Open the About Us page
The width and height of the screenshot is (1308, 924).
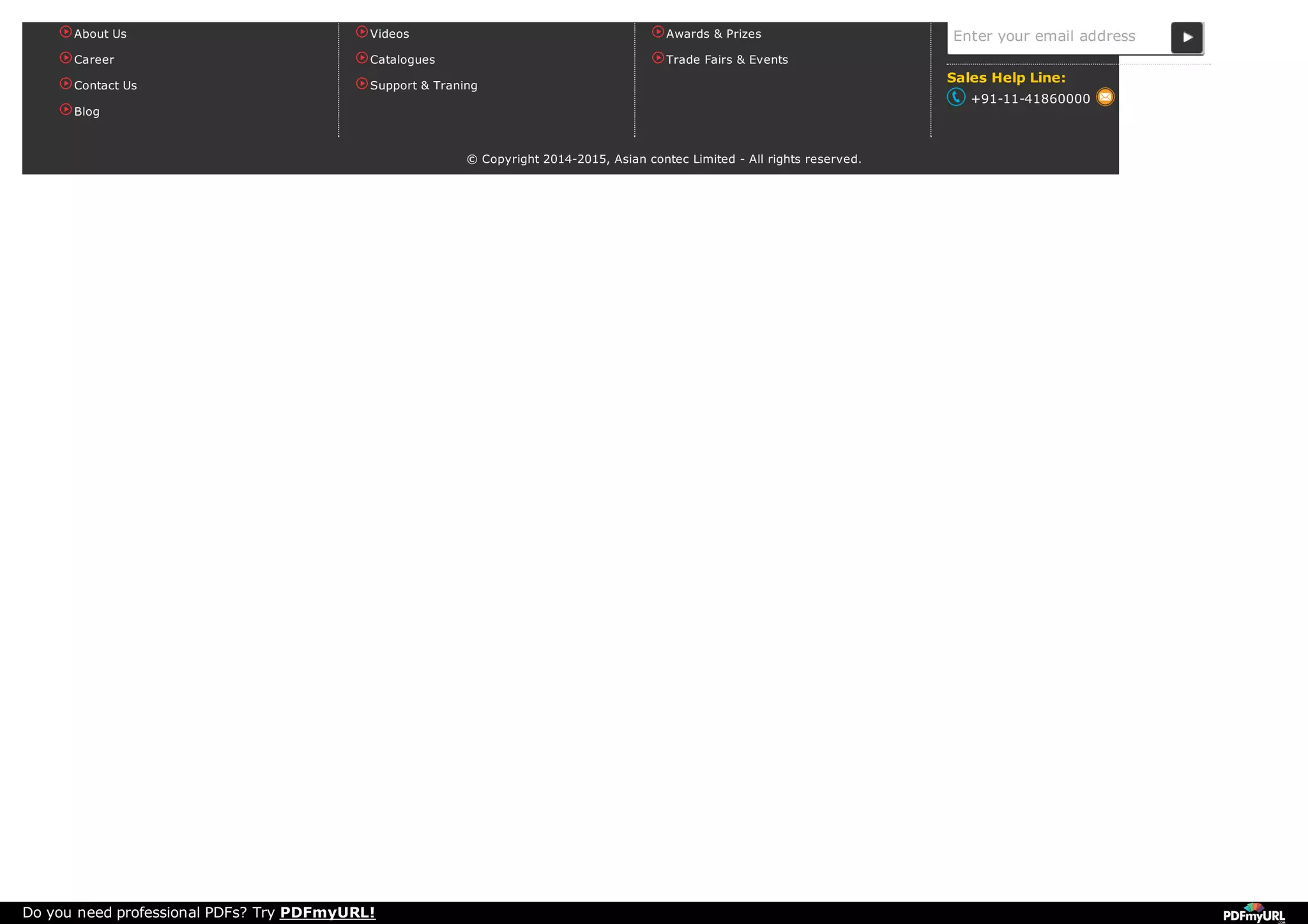[x=100, y=34]
